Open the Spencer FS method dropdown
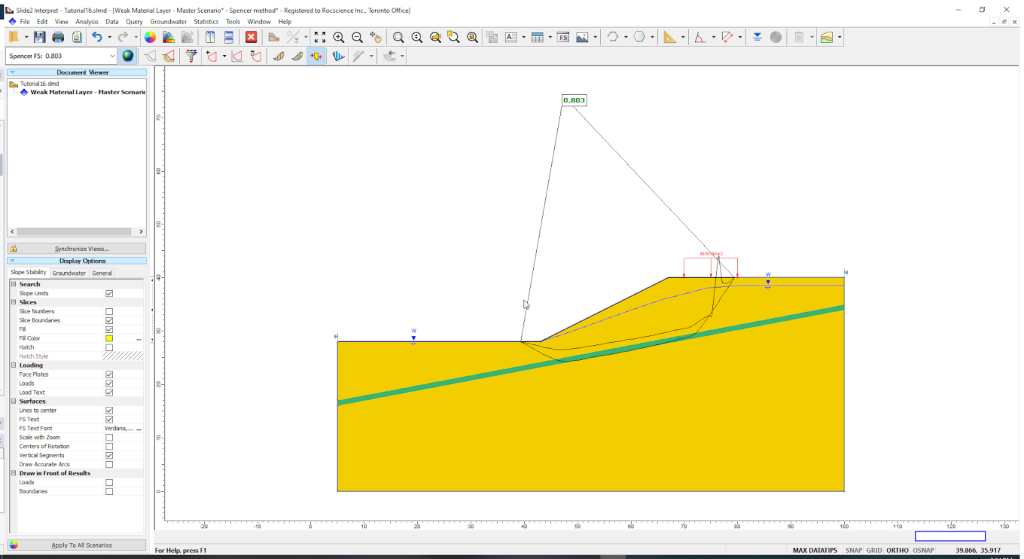Screen dimensions: 1024x559 [112, 56]
